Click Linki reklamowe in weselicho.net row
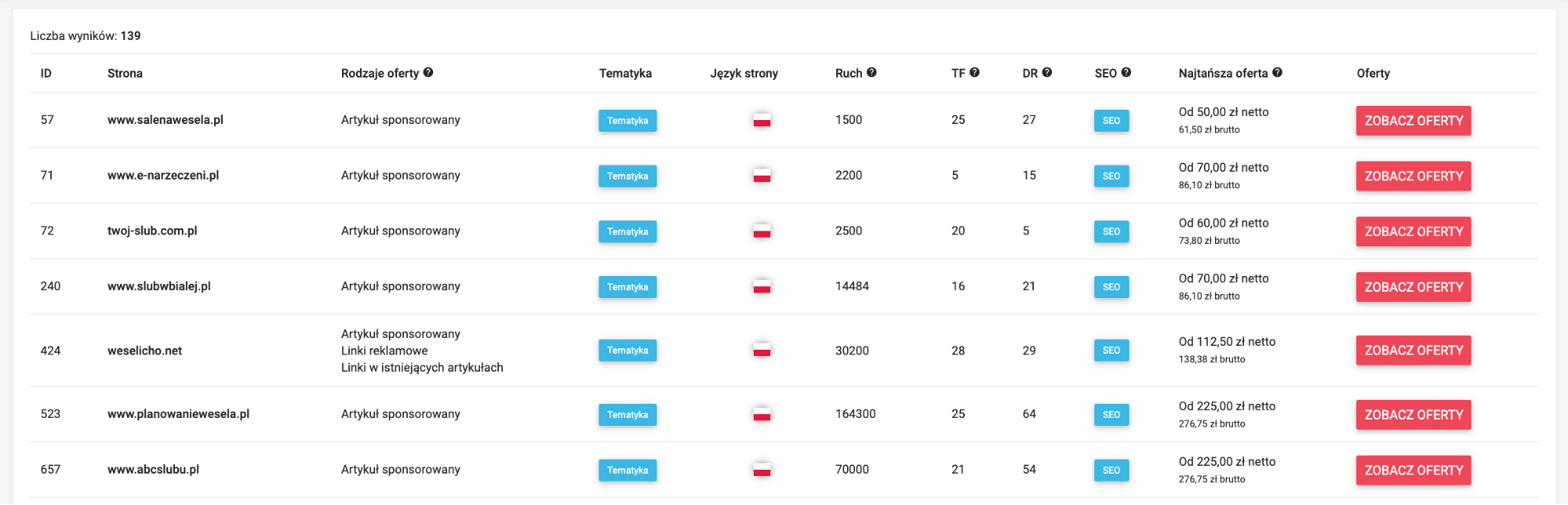The height and width of the screenshot is (505, 1568). 384,351
